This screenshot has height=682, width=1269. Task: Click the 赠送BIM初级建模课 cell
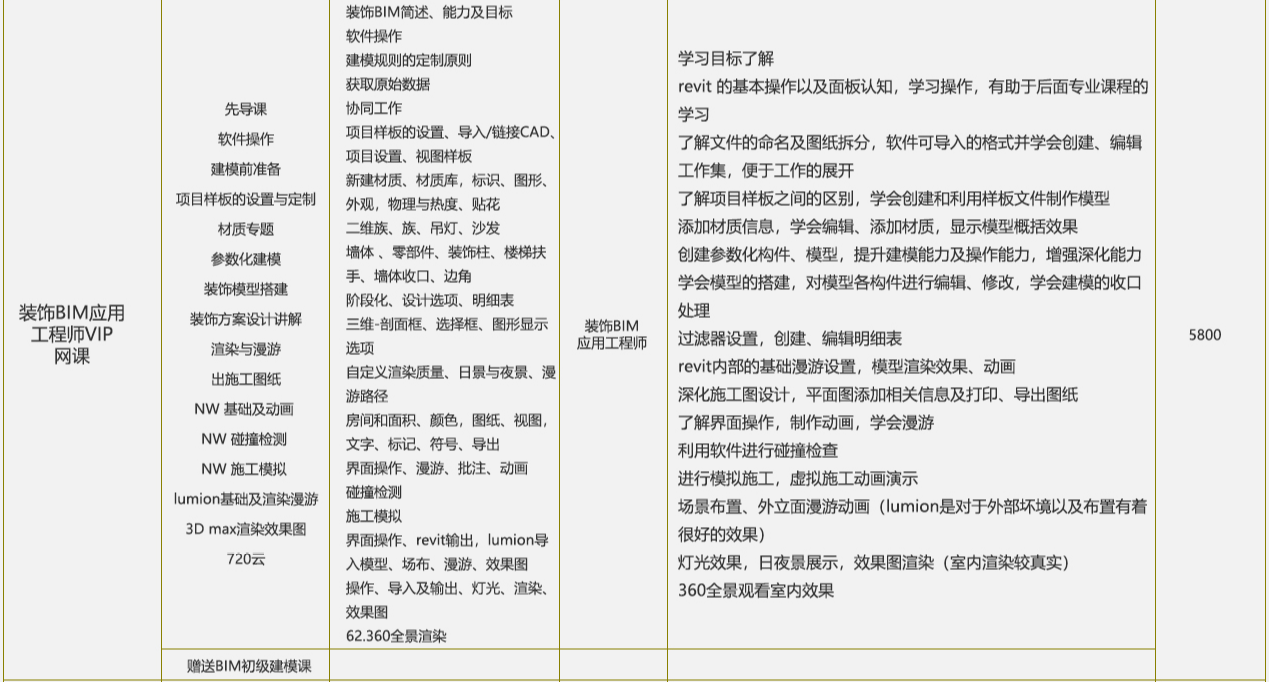249,666
